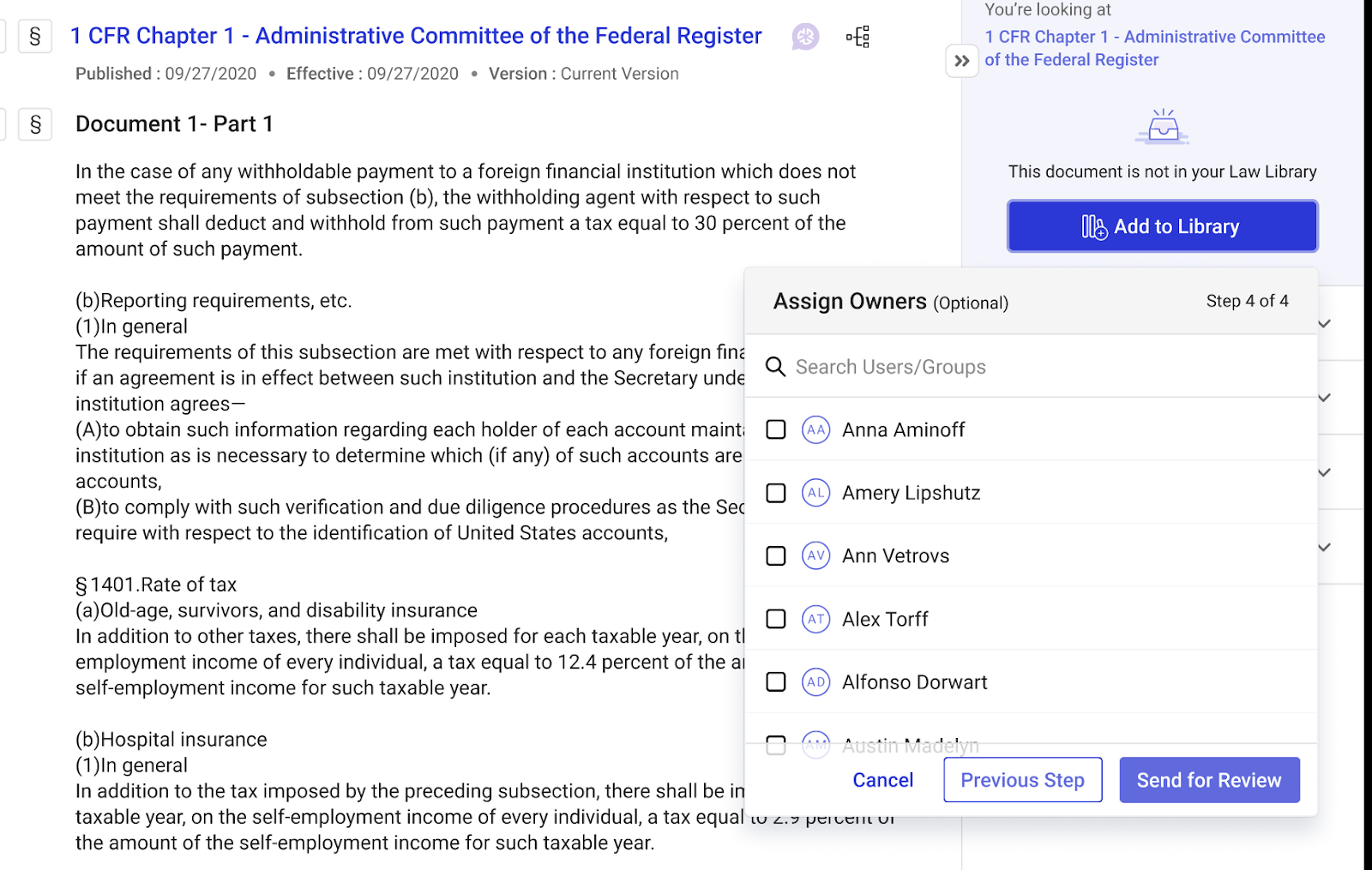This screenshot has height=870, width=1372.
Task: Click Anna Aminoff's AA avatar icon
Action: (815, 429)
